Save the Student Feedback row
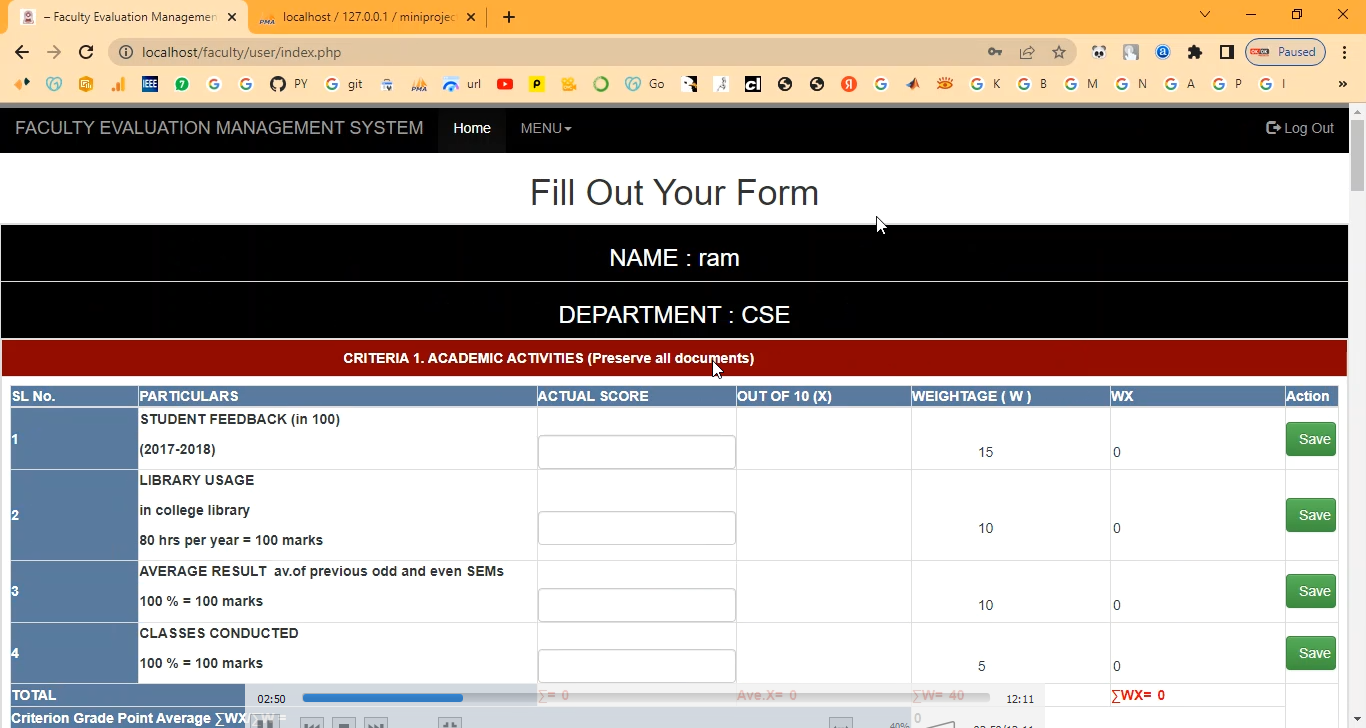The width and height of the screenshot is (1366, 728). (1311, 439)
